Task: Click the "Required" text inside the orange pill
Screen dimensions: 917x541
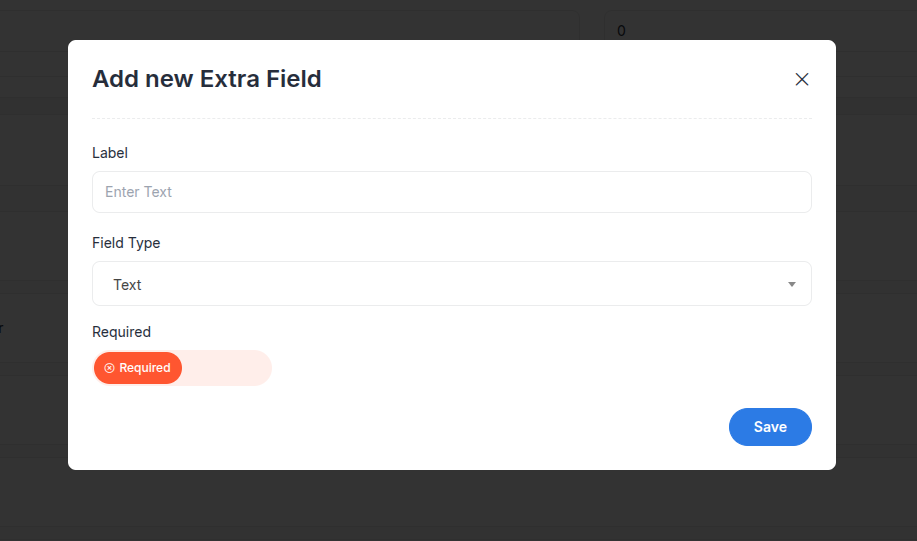Action: pyautogui.click(x=145, y=368)
